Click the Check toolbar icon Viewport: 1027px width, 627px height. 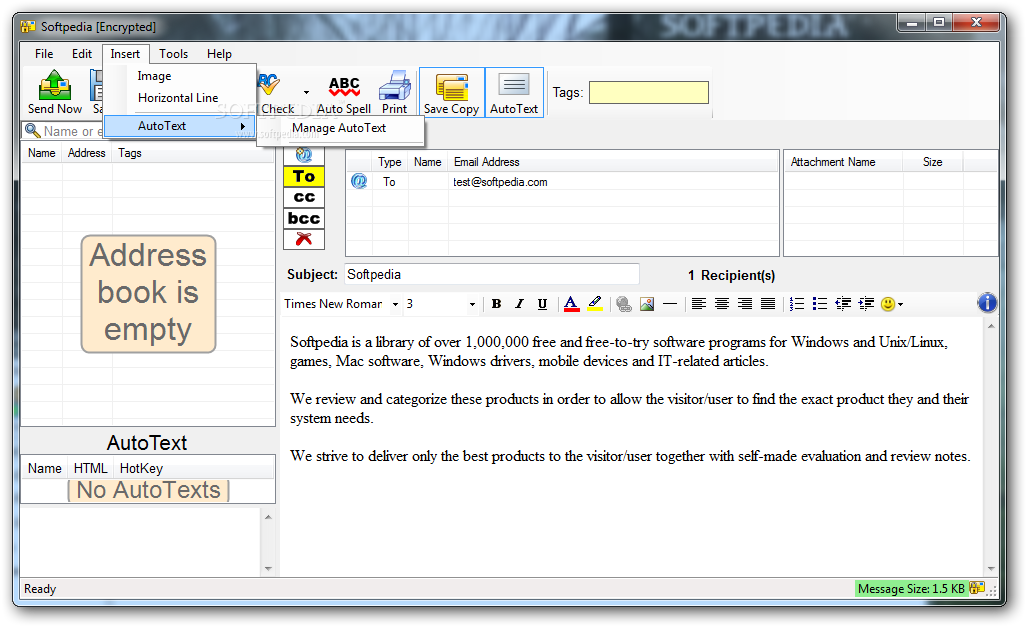pos(276,92)
